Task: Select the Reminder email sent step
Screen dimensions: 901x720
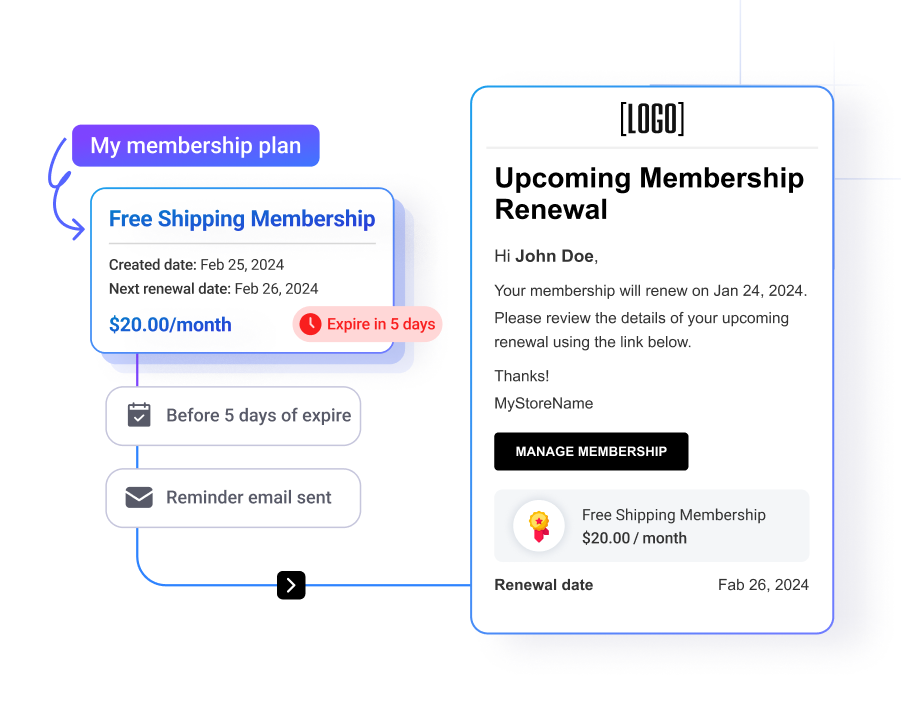Action: tap(233, 498)
